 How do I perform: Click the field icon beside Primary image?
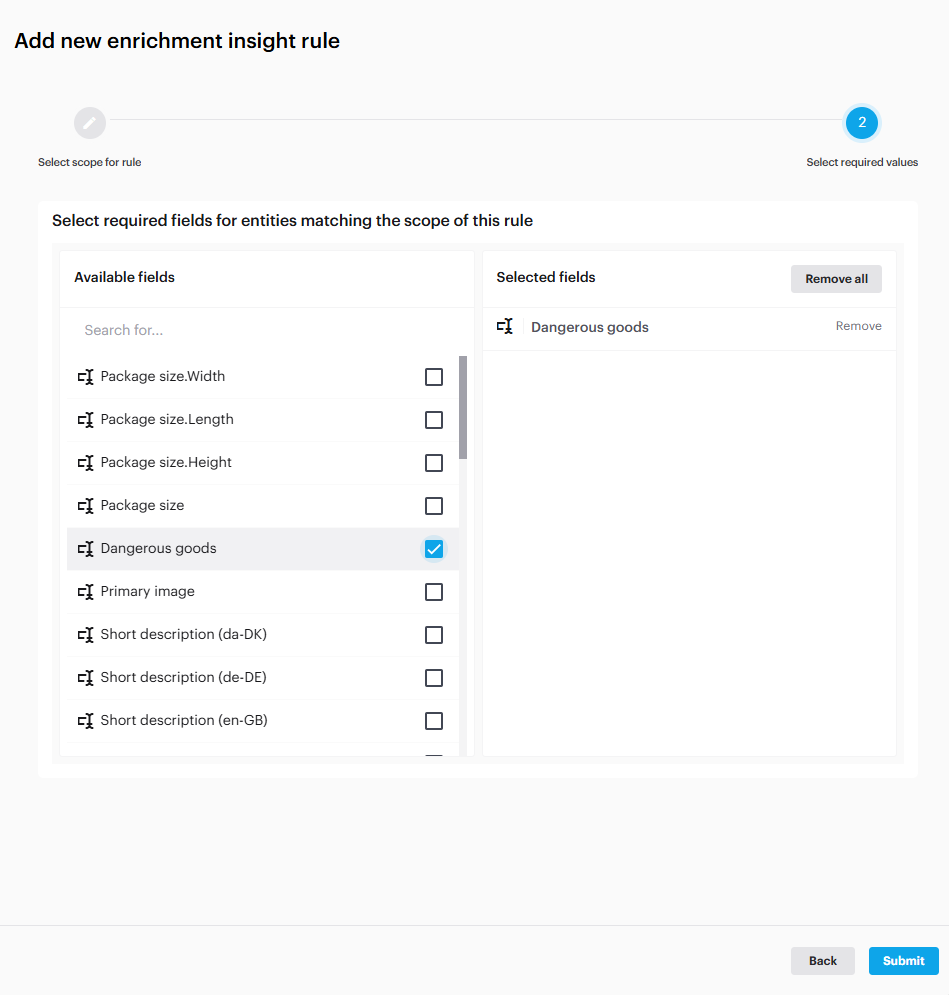(x=86, y=592)
